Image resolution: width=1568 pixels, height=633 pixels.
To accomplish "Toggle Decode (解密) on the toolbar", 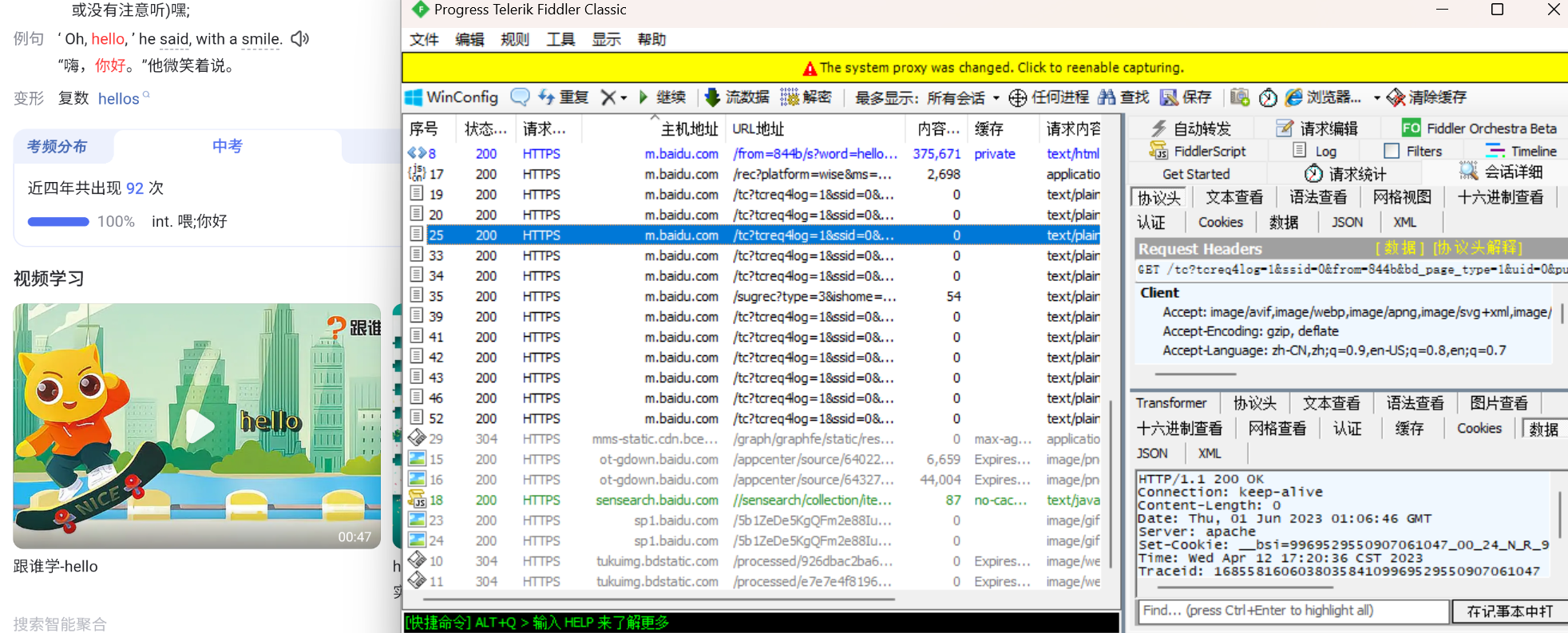I will [806, 97].
